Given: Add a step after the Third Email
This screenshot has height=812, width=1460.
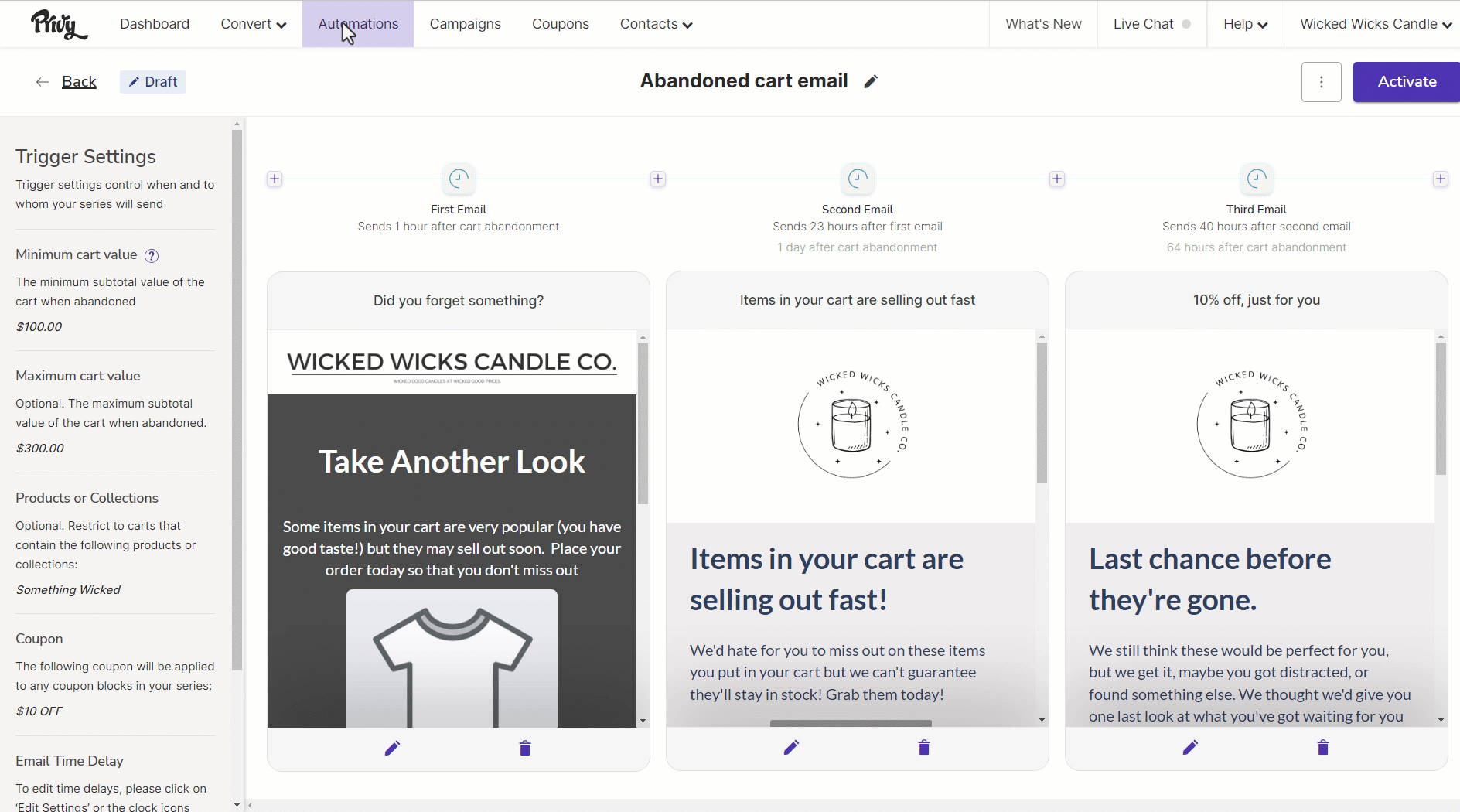Looking at the screenshot, I should coord(1441,179).
